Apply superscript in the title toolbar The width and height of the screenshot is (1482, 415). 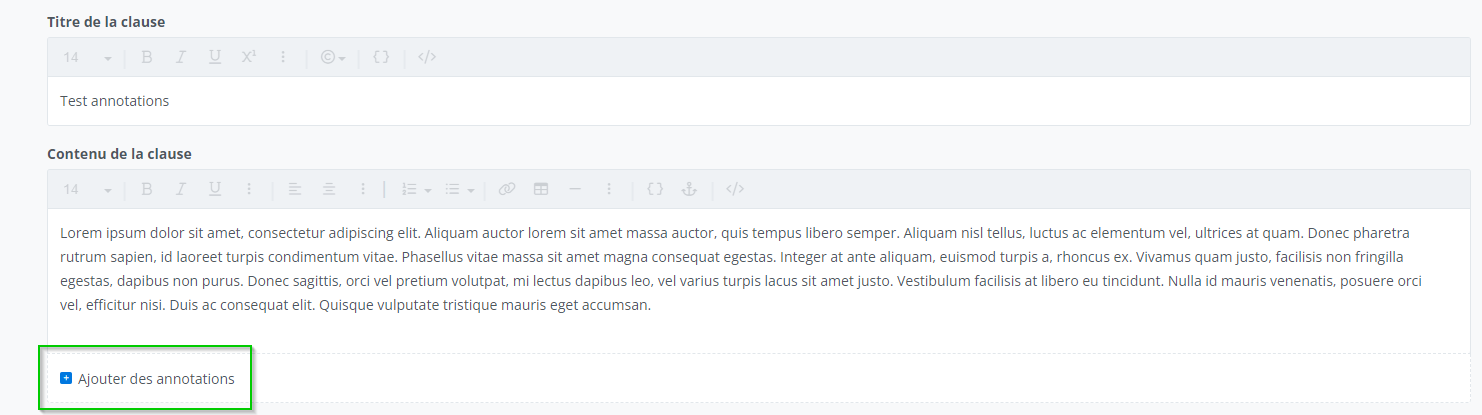[x=249, y=58]
